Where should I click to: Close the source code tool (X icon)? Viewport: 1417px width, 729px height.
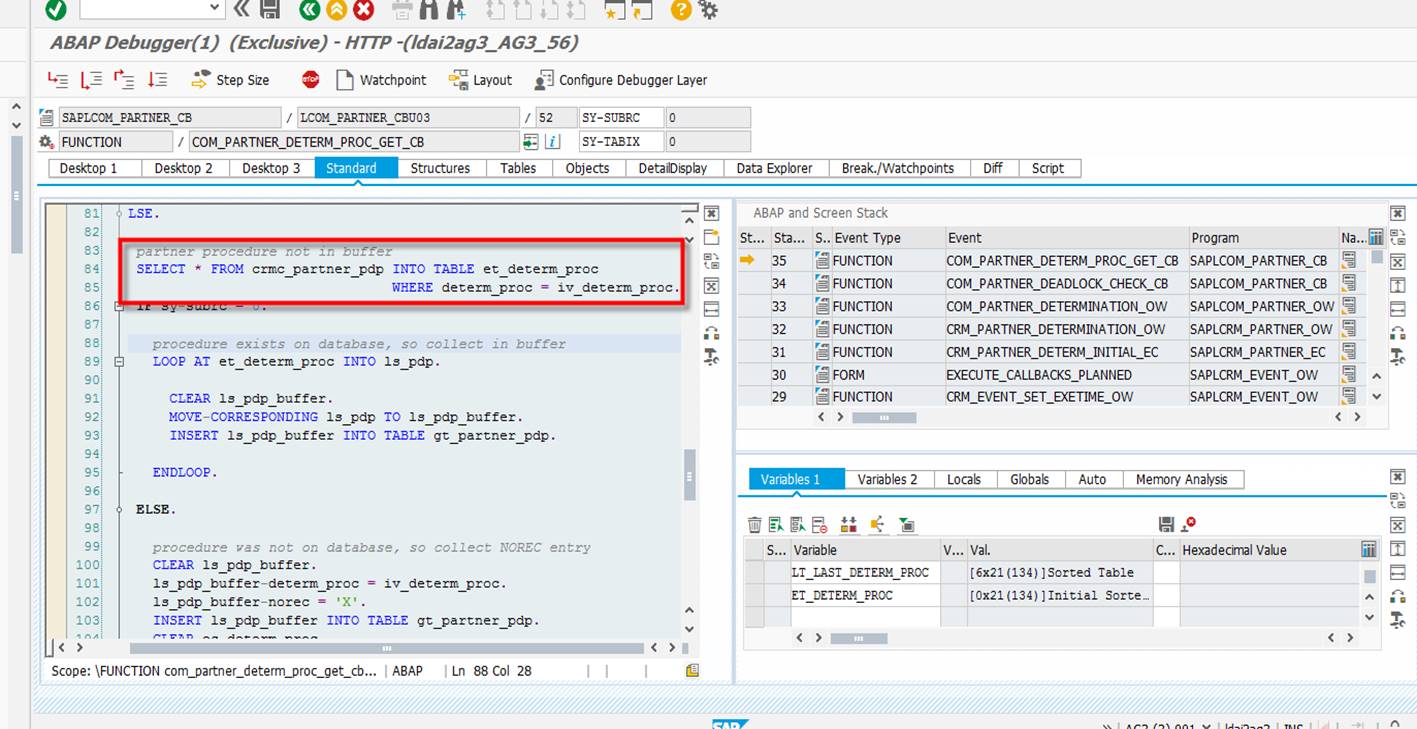point(711,214)
